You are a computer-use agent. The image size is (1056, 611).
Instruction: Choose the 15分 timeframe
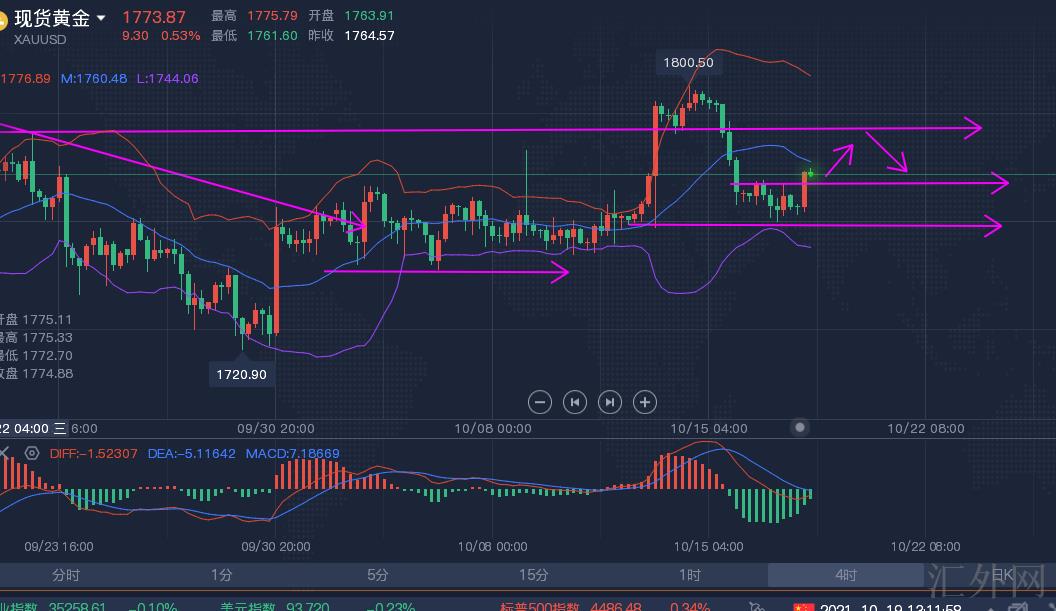(534, 575)
